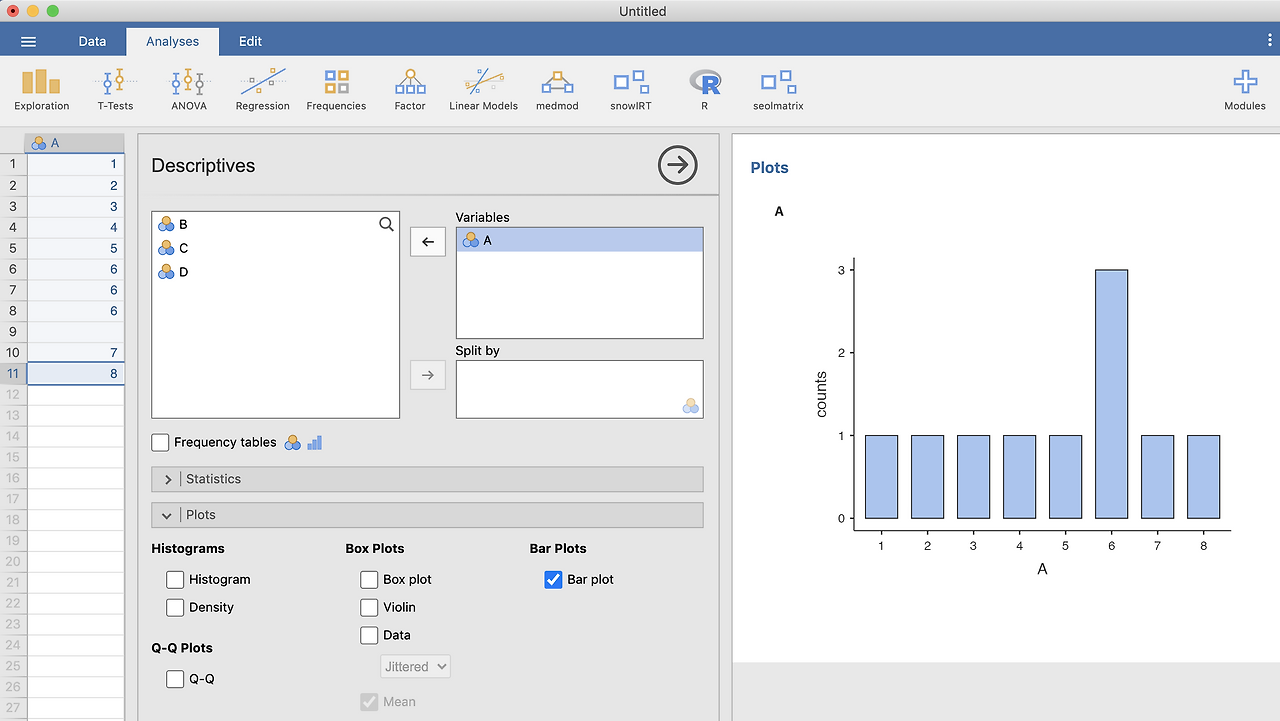Switch to the Edit tab

250,41
